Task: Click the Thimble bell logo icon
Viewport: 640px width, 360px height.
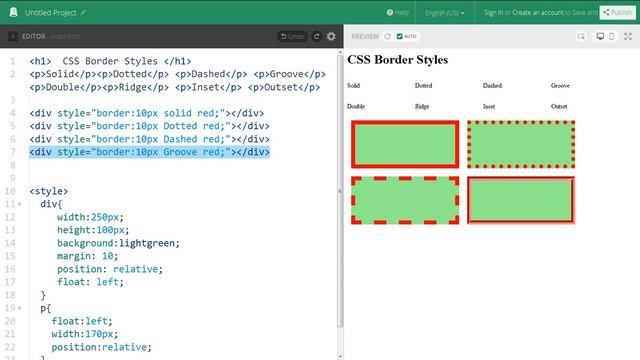Action: [13, 12]
